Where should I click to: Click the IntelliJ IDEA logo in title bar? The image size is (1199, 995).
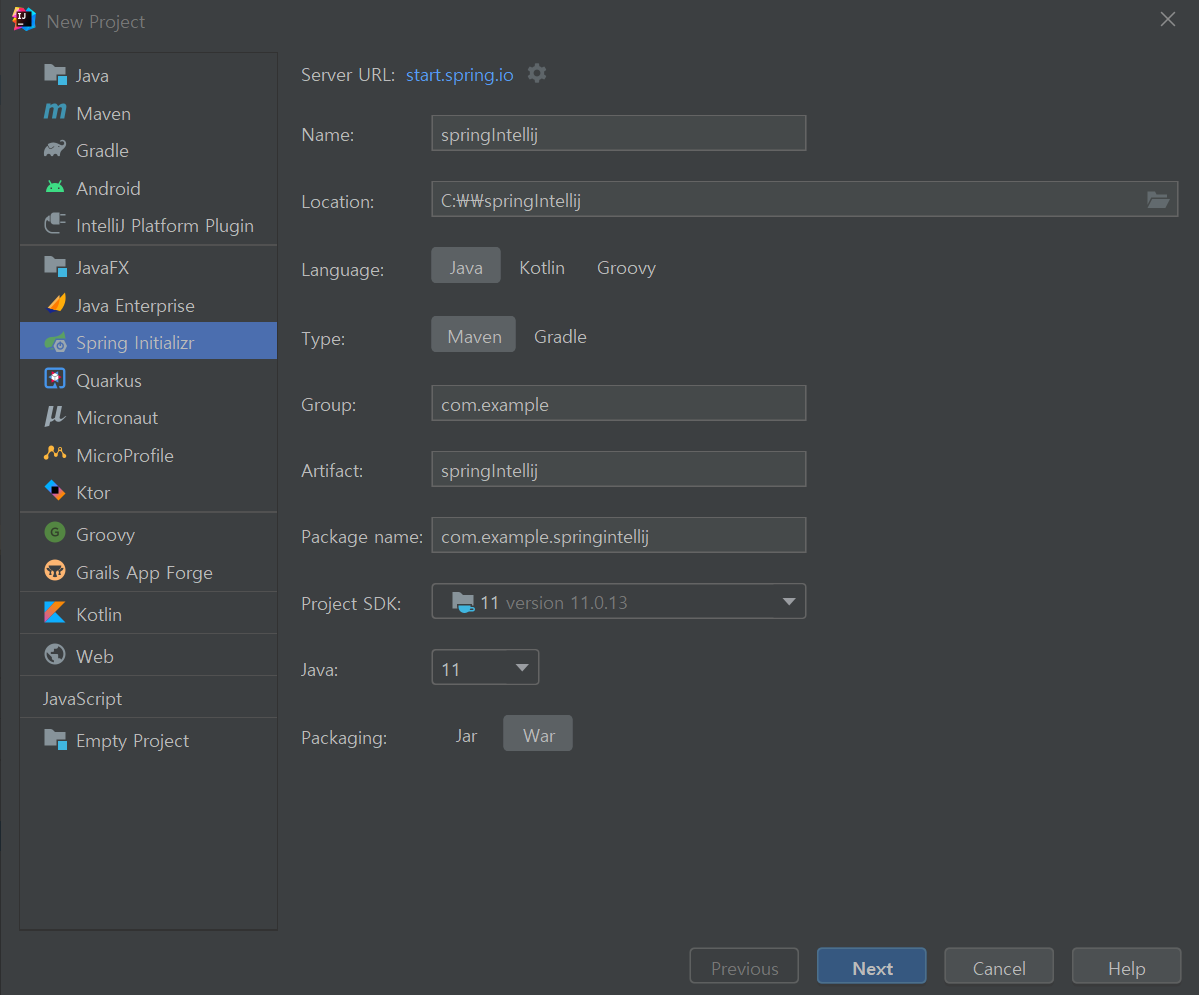pos(24,20)
